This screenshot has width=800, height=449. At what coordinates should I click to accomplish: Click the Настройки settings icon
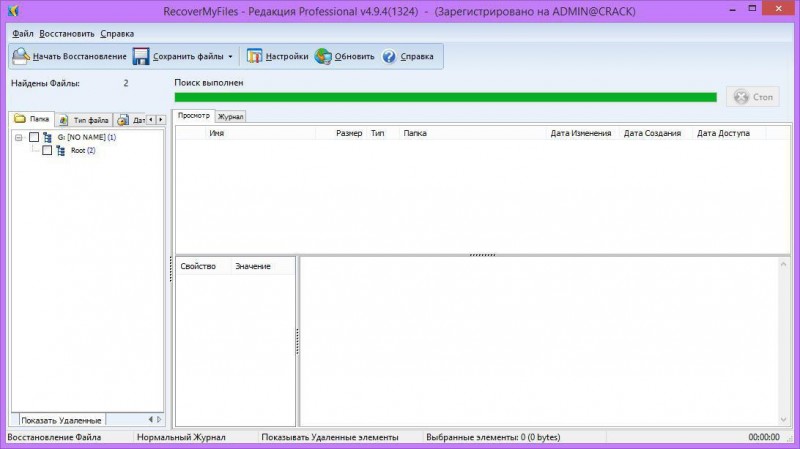(x=254, y=56)
